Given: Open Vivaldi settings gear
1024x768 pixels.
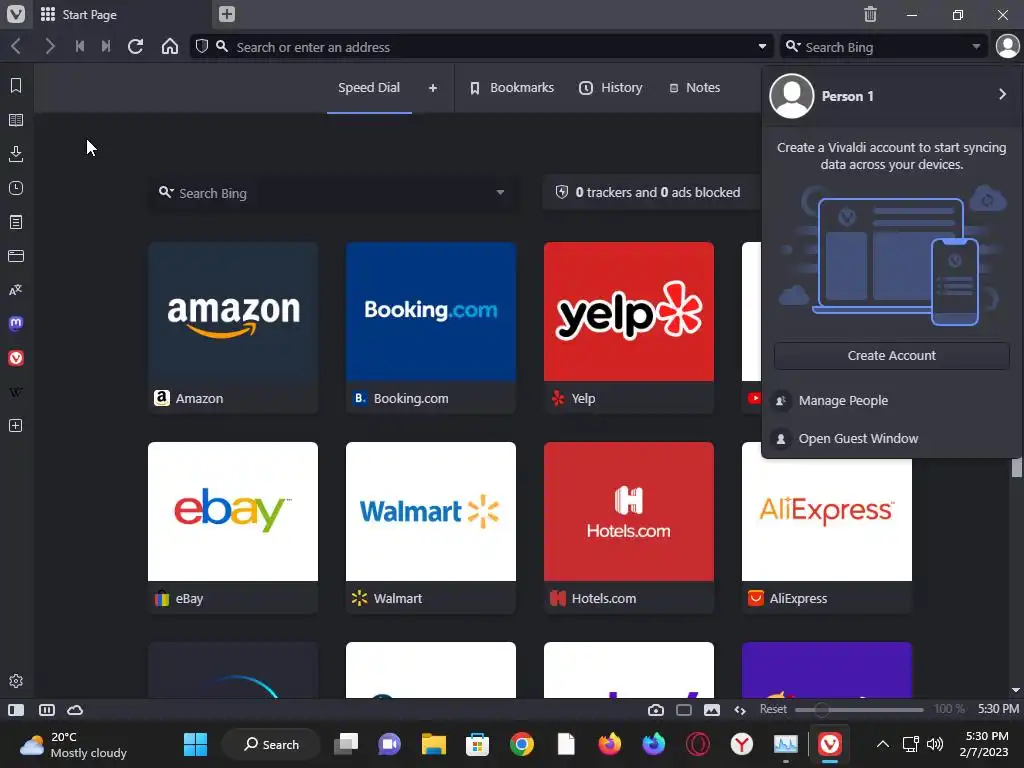Looking at the screenshot, I should coord(16,680).
